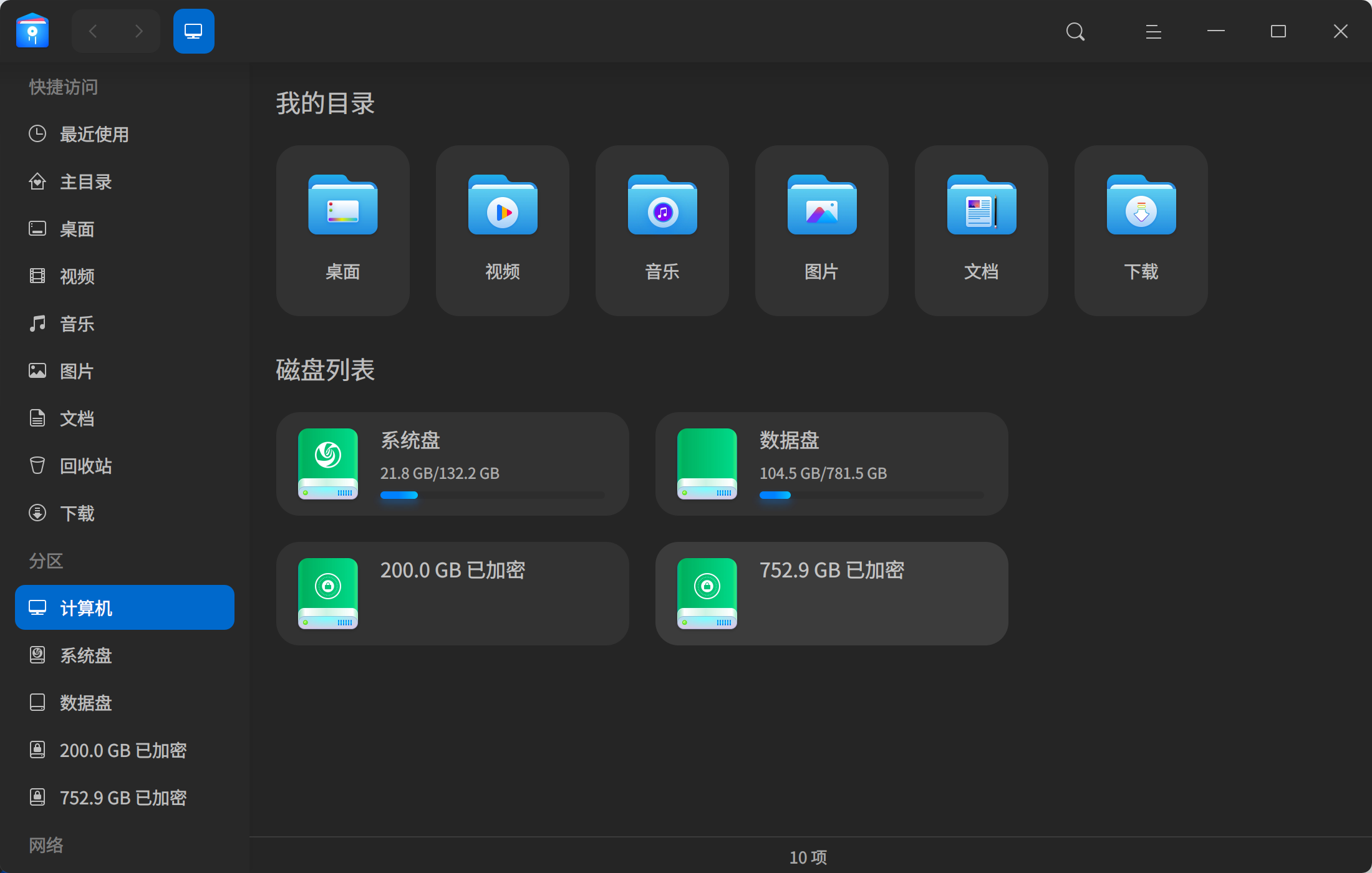Click the 系统盘 usage progress bar

[493, 495]
